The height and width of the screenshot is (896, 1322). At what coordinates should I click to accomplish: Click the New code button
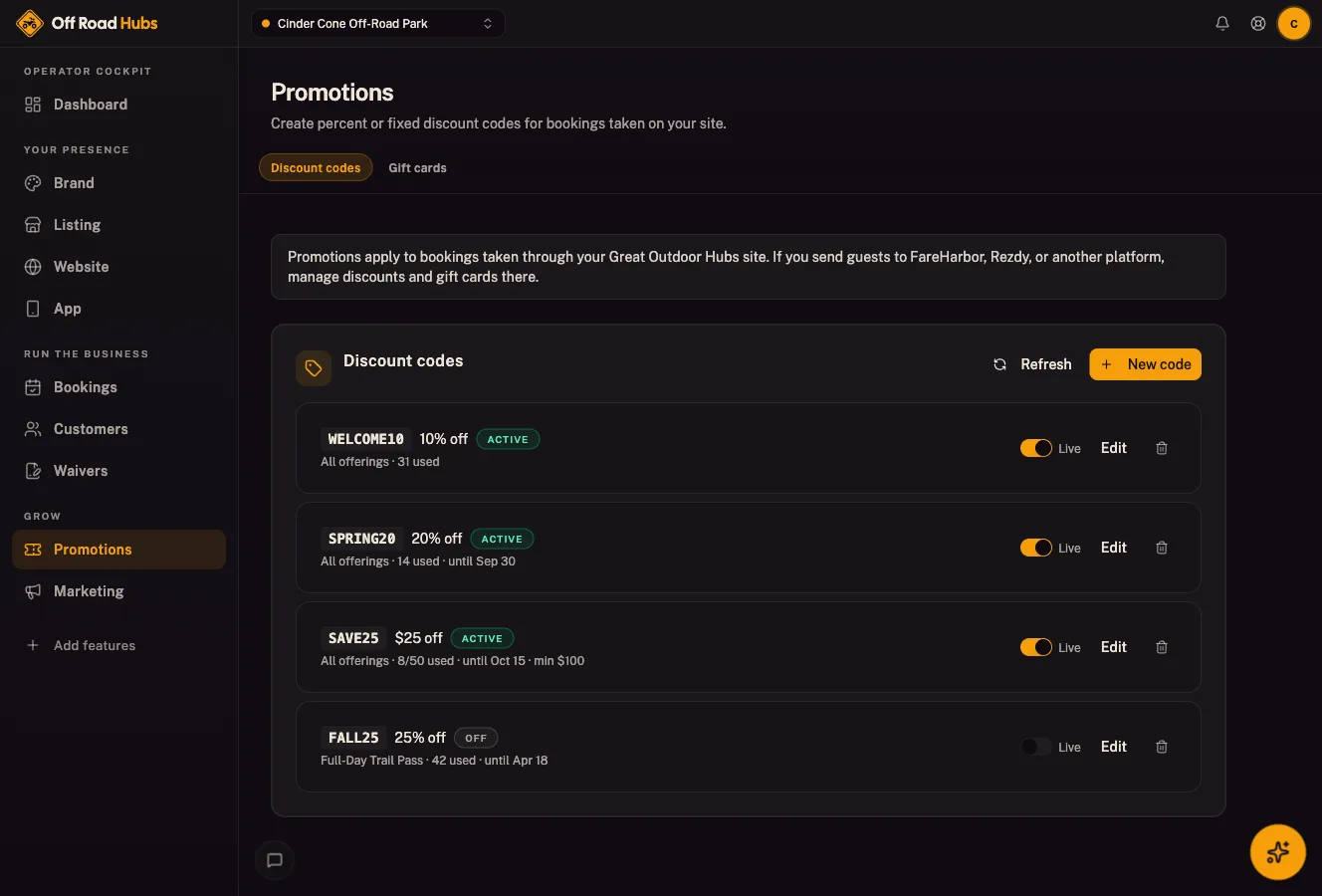point(1146,364)
